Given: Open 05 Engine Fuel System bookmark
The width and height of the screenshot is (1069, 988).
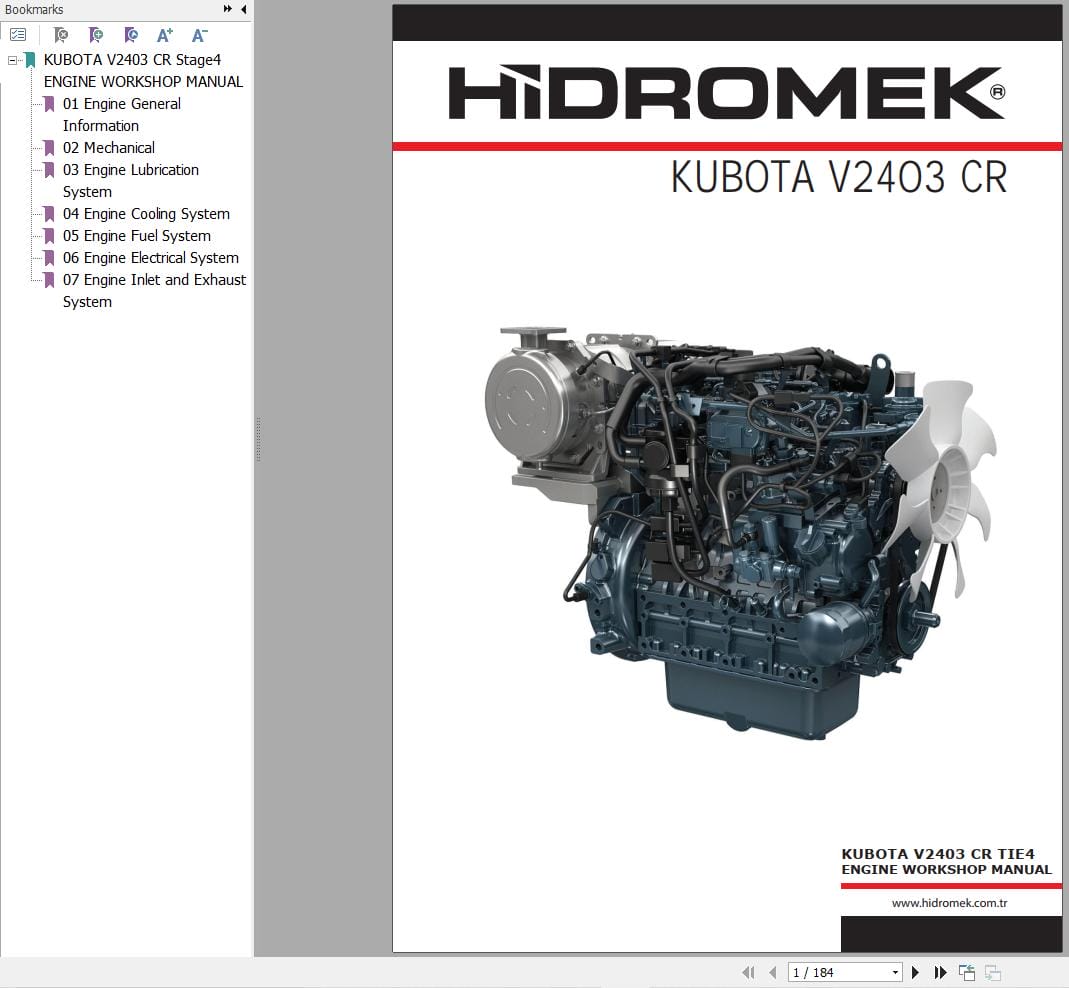Looking at the screenshot, I should click(136, 236).
